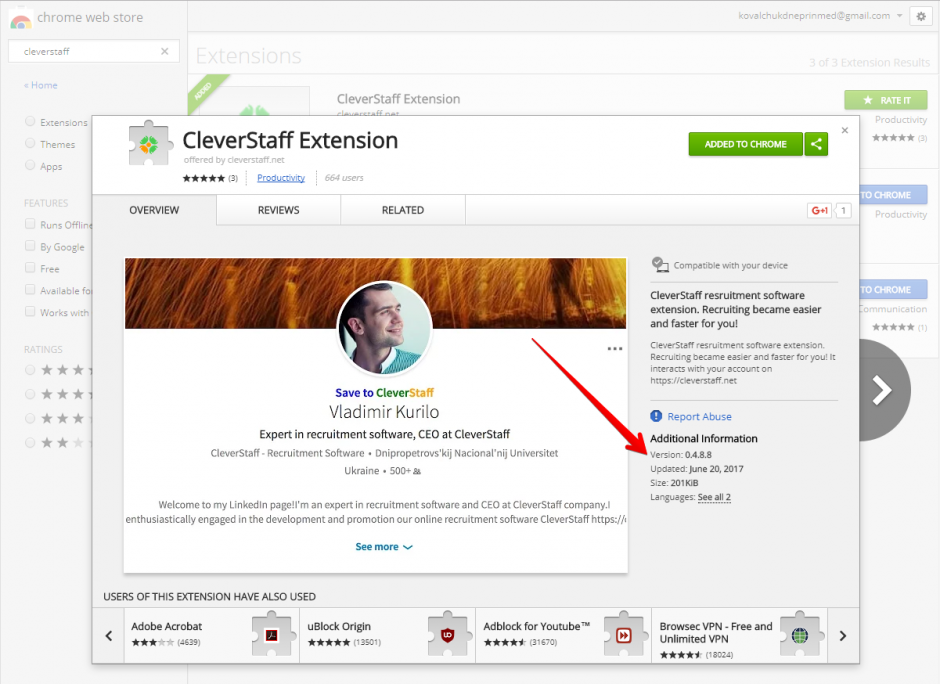Select the Extensions radio button
This screenshot has width=940, height=684.
pyautogui.click(x=30, y=122)
